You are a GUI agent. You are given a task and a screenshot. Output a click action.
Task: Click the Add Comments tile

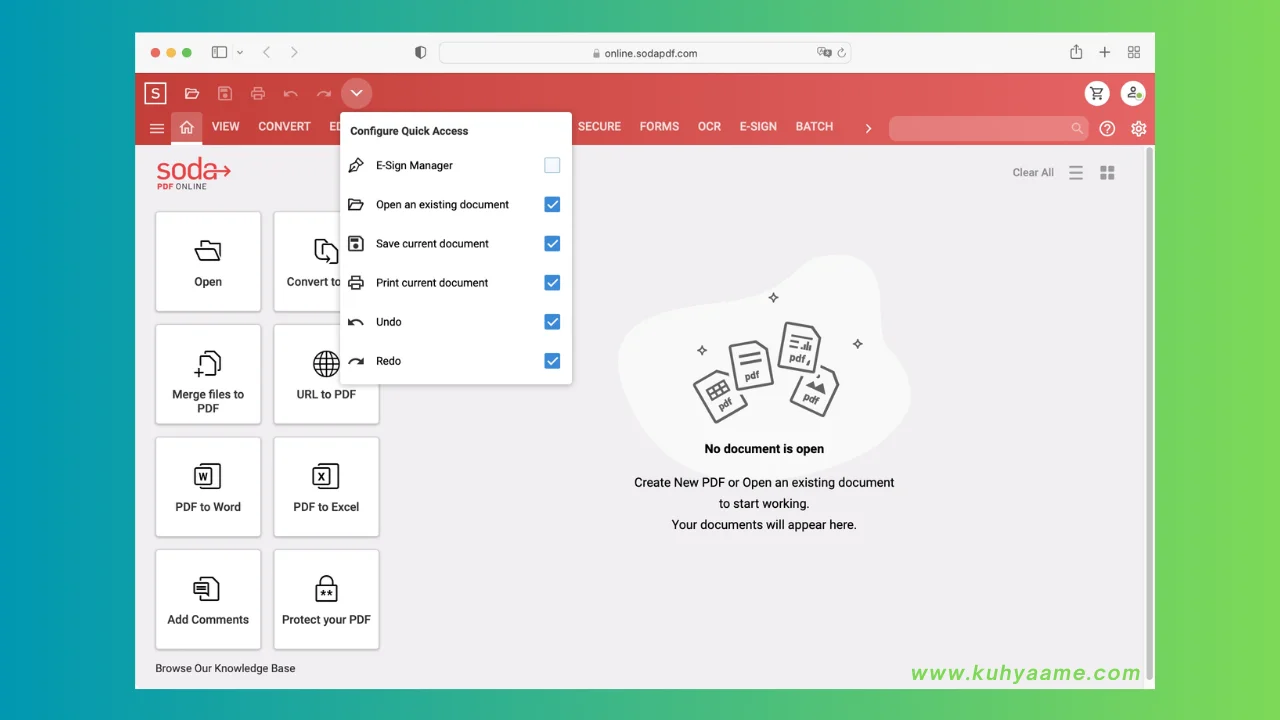pyautogui.click(x=208, y=599)
